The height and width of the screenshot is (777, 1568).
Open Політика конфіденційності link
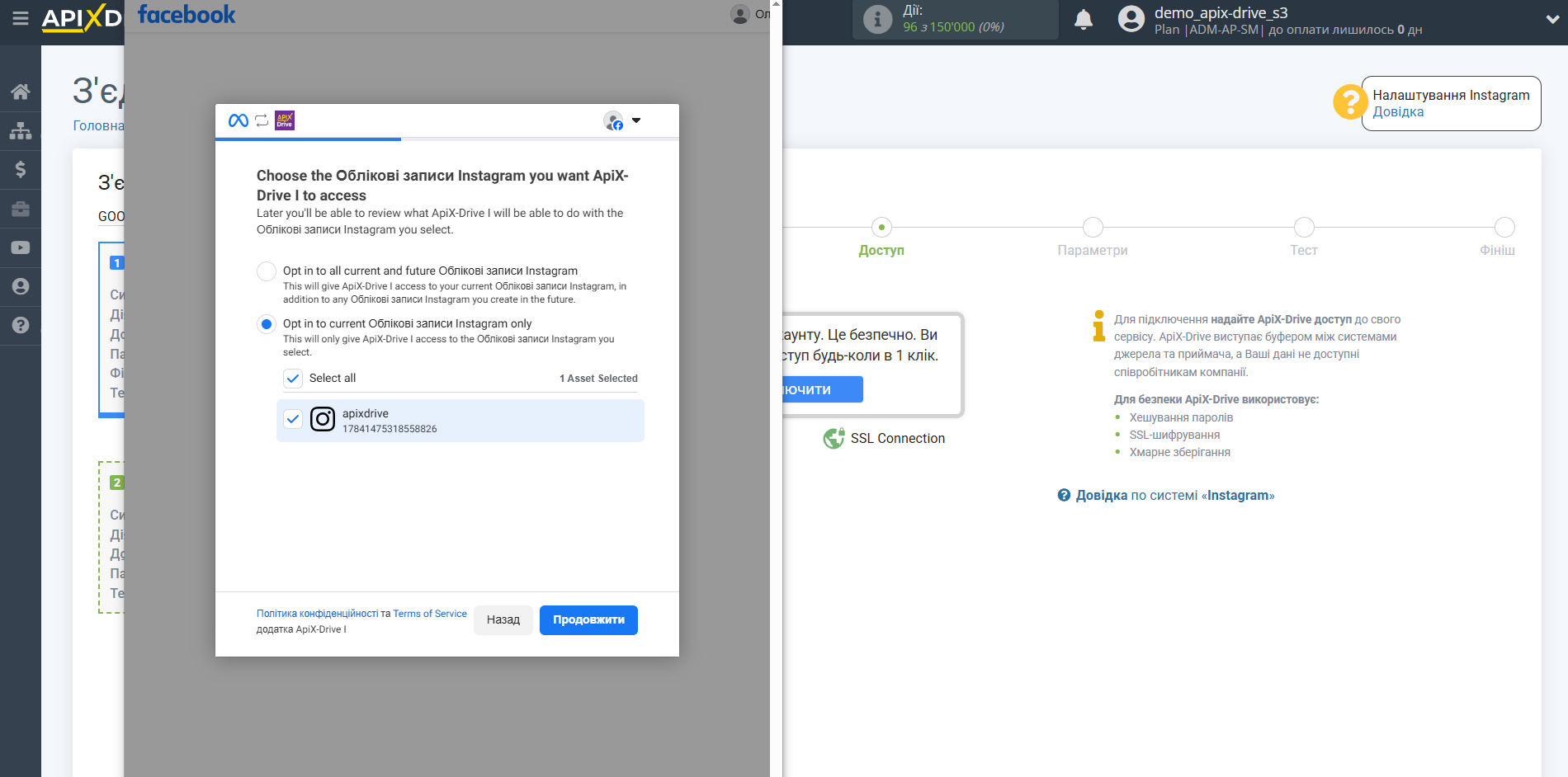click(x=317, y=614)
